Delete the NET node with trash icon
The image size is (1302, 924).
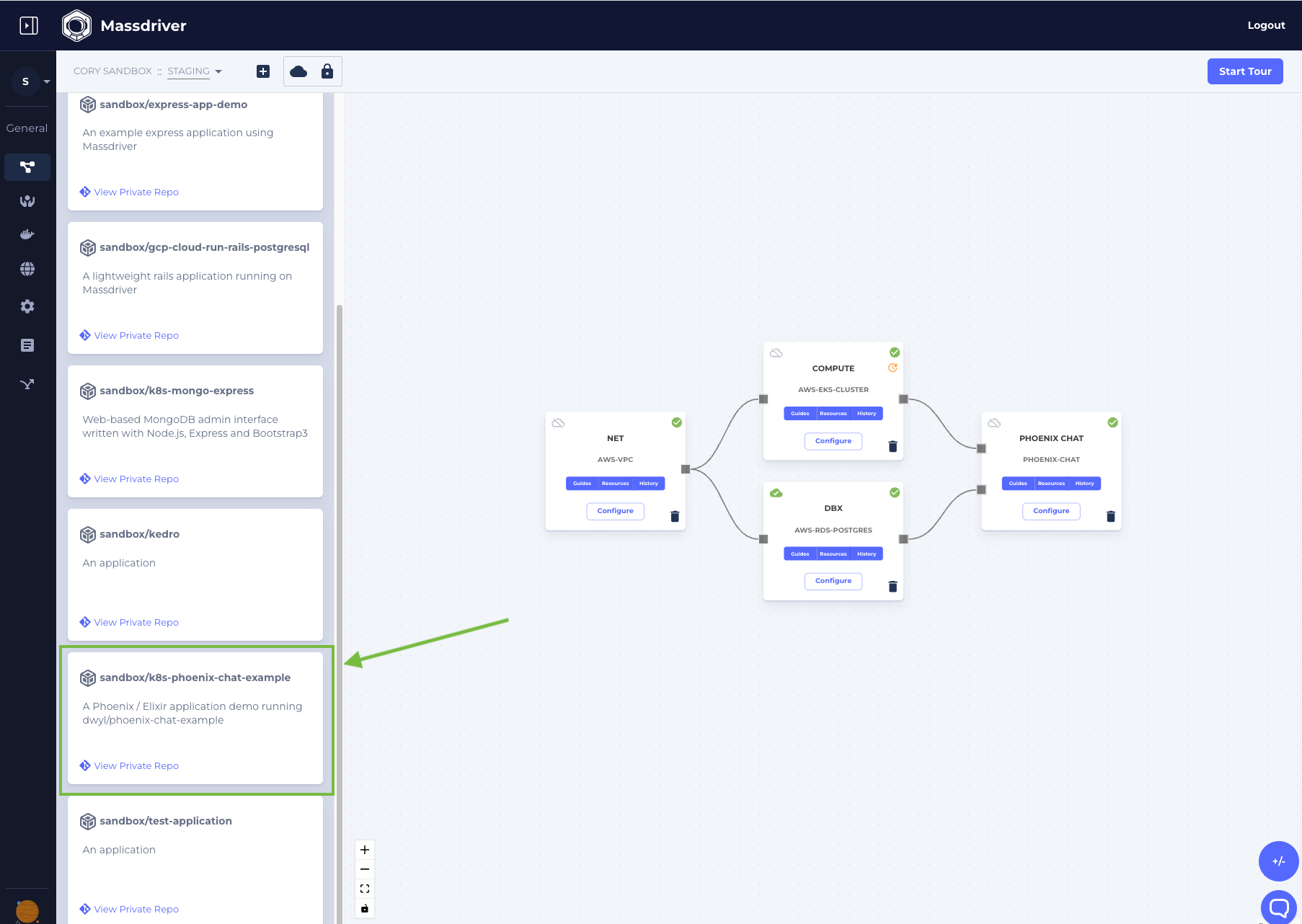click(x=675, y=516)
